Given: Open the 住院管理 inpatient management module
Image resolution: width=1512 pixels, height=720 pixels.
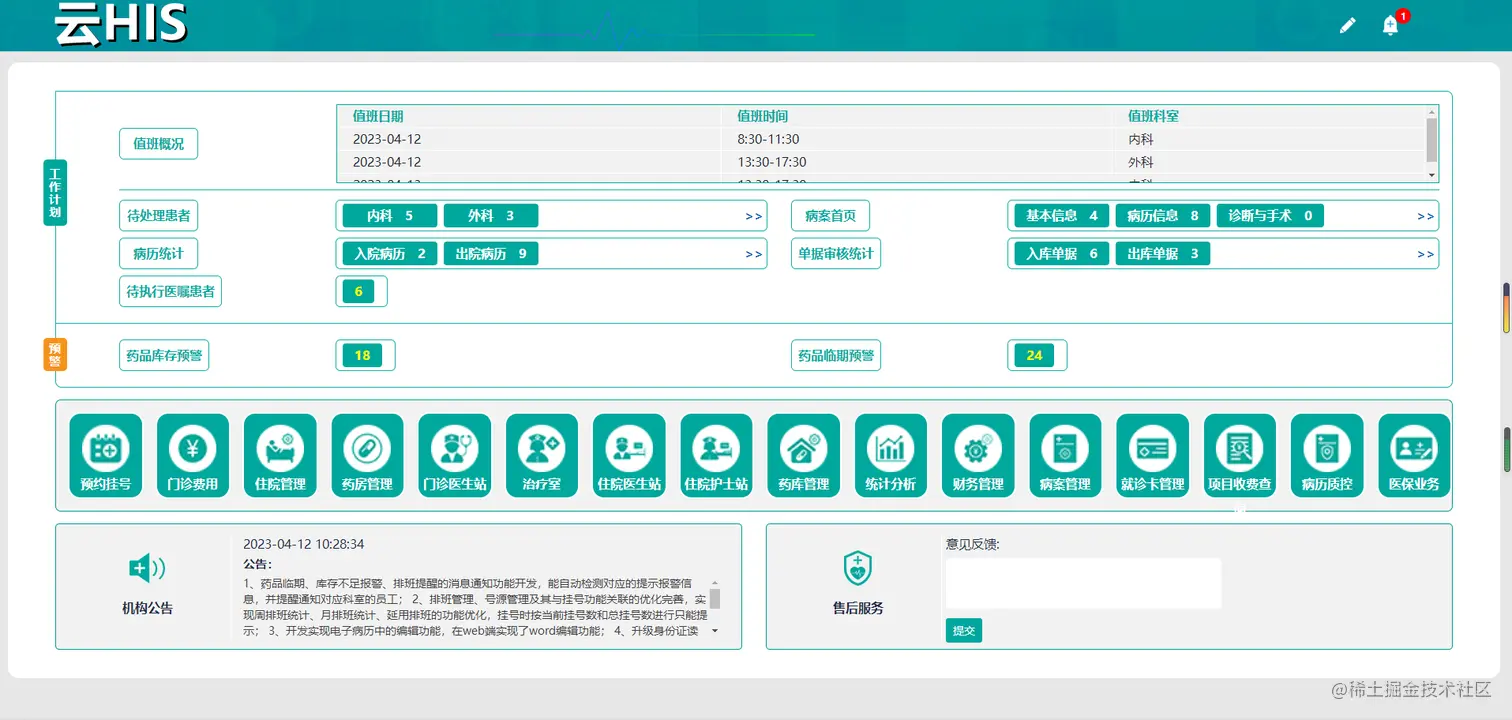Looking at the screenshot, I should (x=280, y=456).
